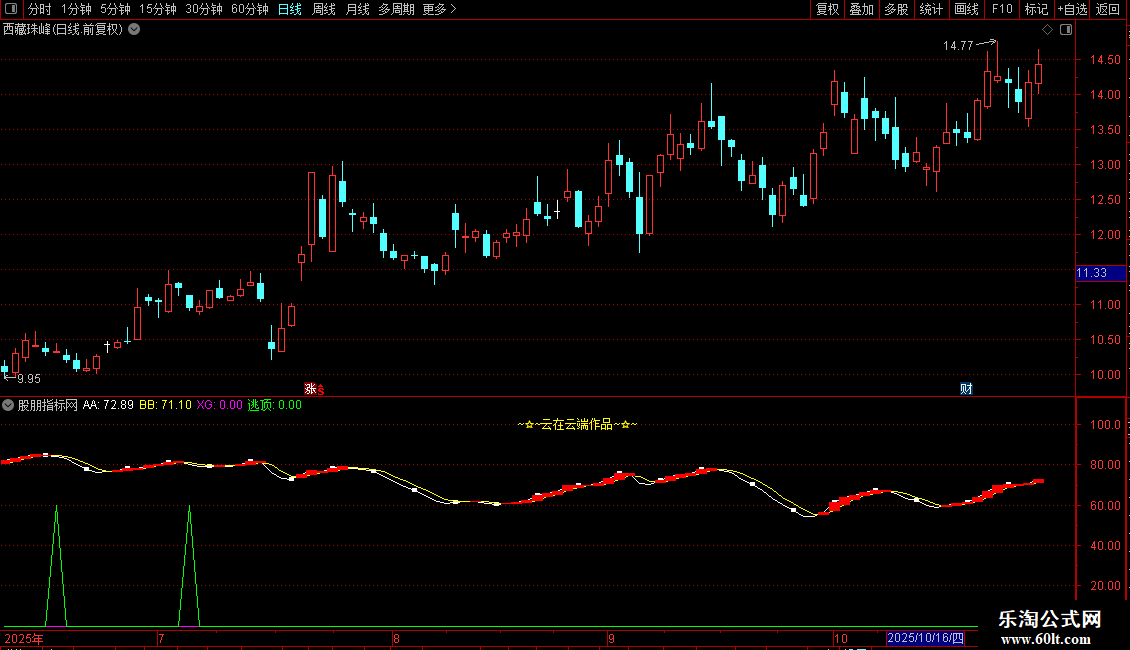Expand the 更多 period options

[439, 9]
